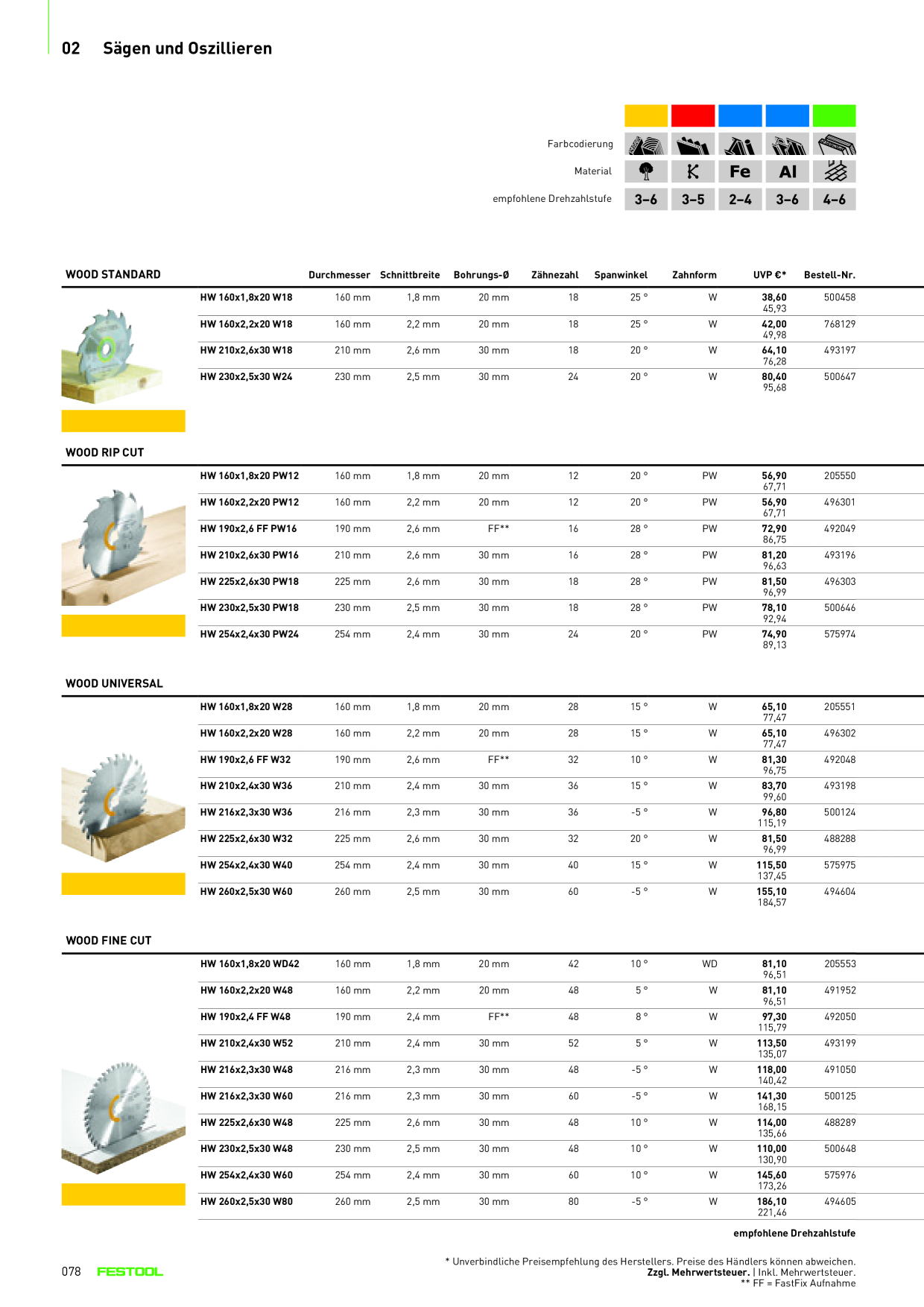This screenshot has height=1307, width=924.
Task: Select product HW 260x2,5x30 W60
Action: coord(247,891)
